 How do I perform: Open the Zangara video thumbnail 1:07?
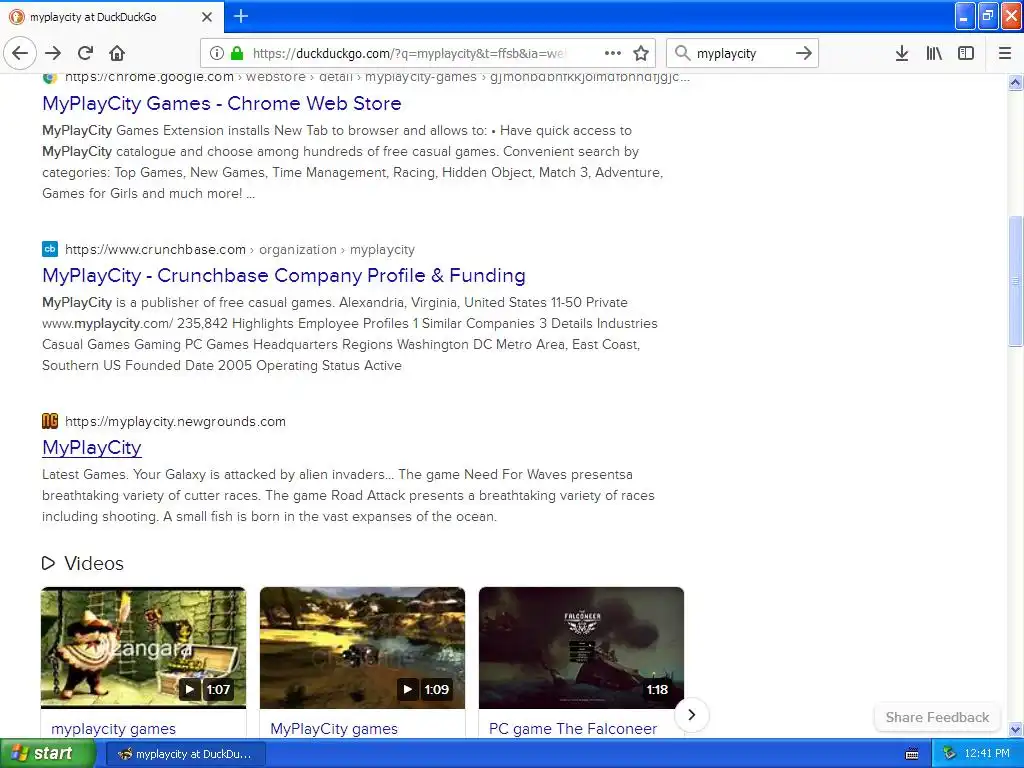(x=144, y=647)
